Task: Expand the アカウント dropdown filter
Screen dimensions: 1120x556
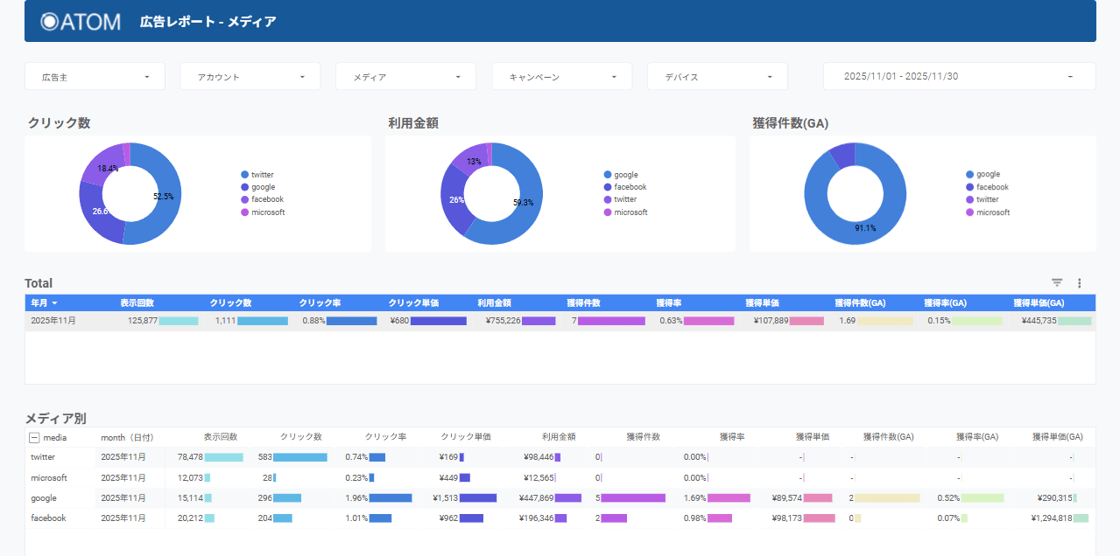Action: pyautogui.click(x=250, y=77)
